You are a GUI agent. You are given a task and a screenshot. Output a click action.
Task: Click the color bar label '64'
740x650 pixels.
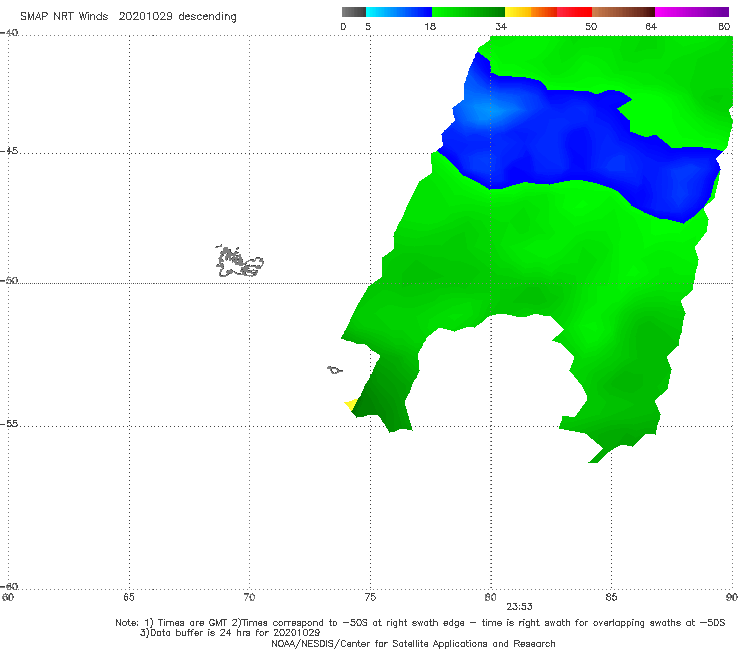(651, 26)
